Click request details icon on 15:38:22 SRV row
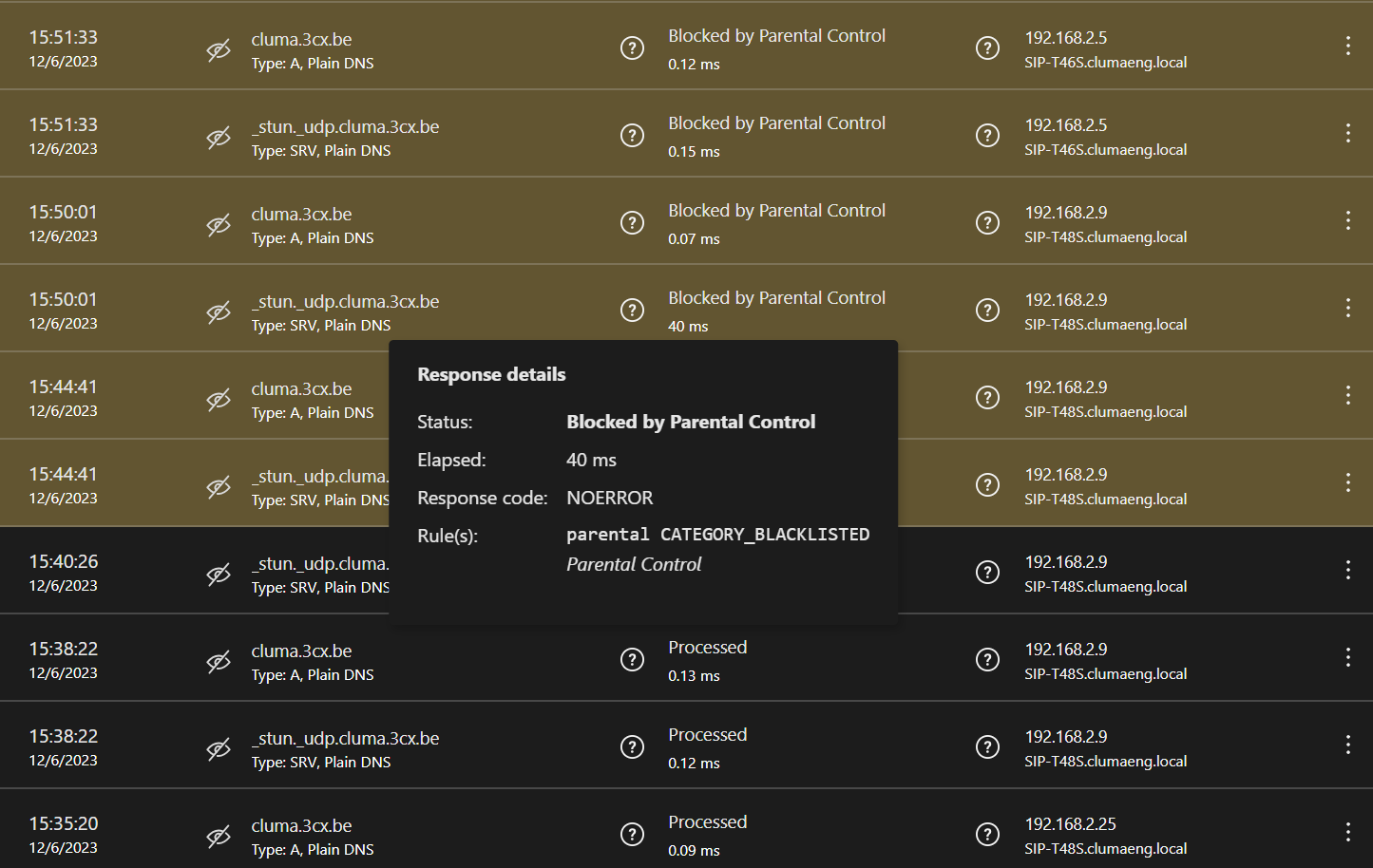This screenshot has width=1373, height=868. pyautogui.click(x=632, y=746)
